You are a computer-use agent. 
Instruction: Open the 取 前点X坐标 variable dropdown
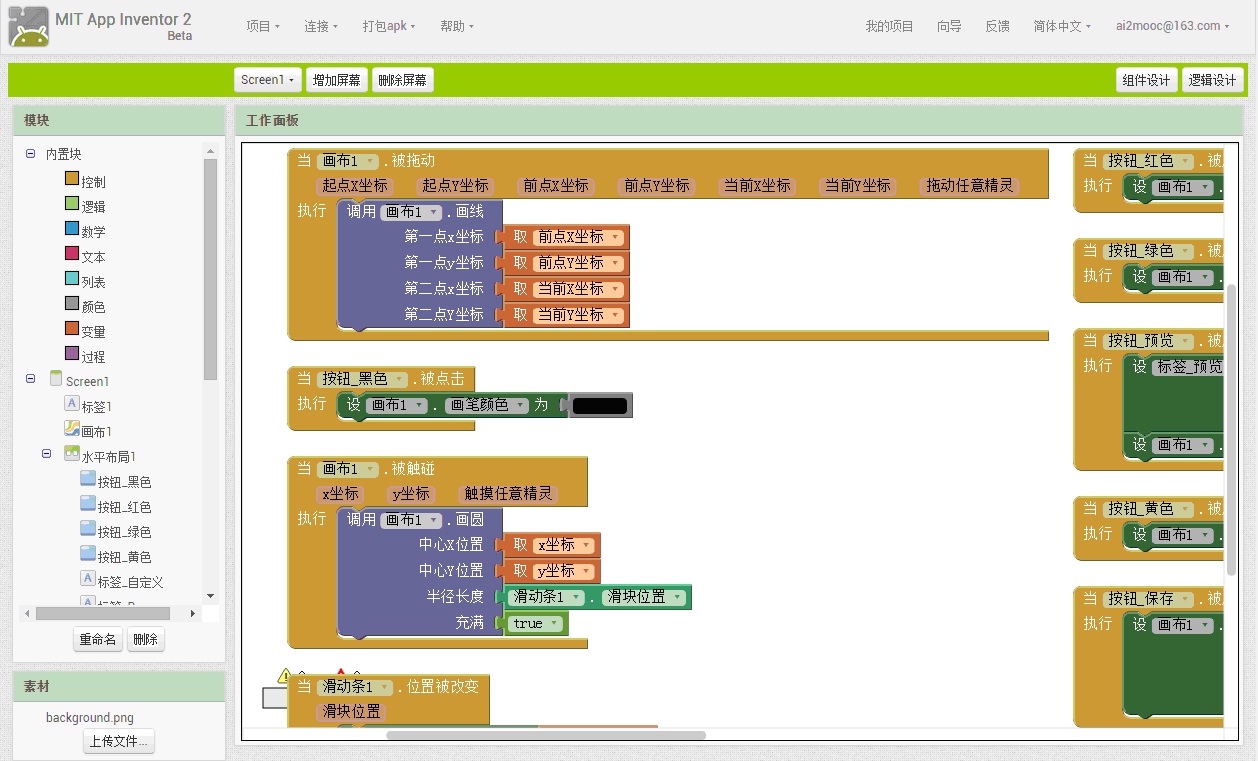[578, 237]
